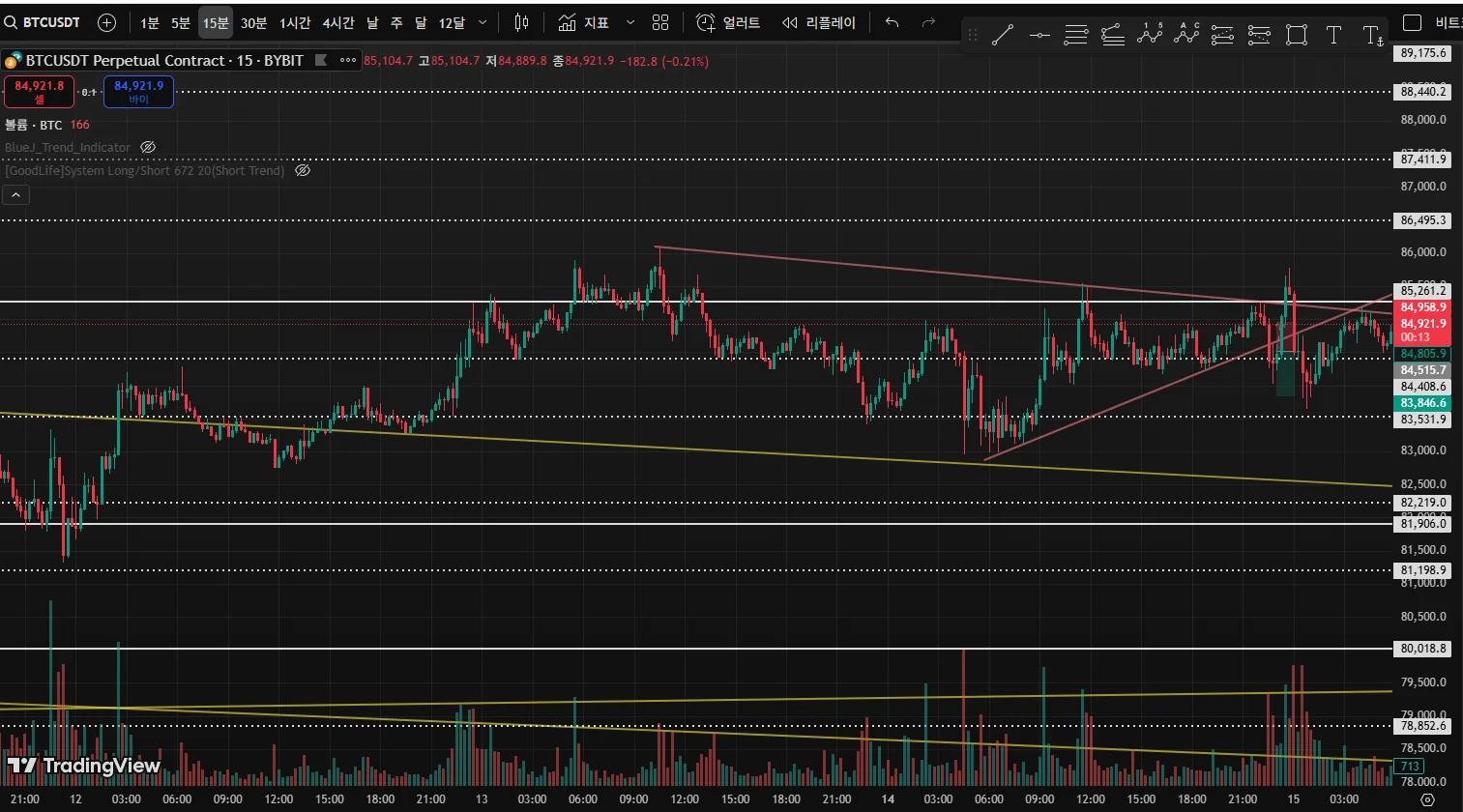Open the 지표 indicators dialog
1463x812 pixels.
pos(584,22)
